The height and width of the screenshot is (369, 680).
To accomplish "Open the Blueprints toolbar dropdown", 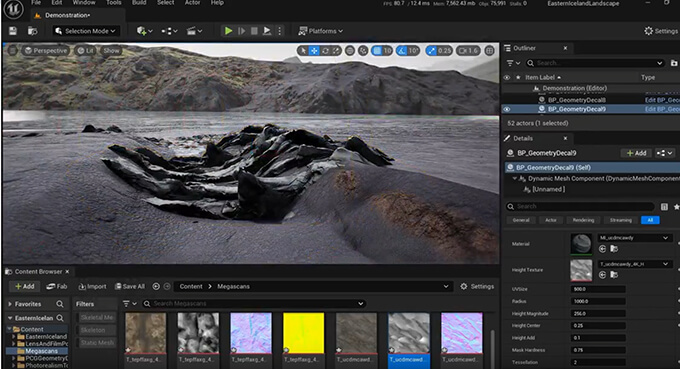I will (169, 31).
